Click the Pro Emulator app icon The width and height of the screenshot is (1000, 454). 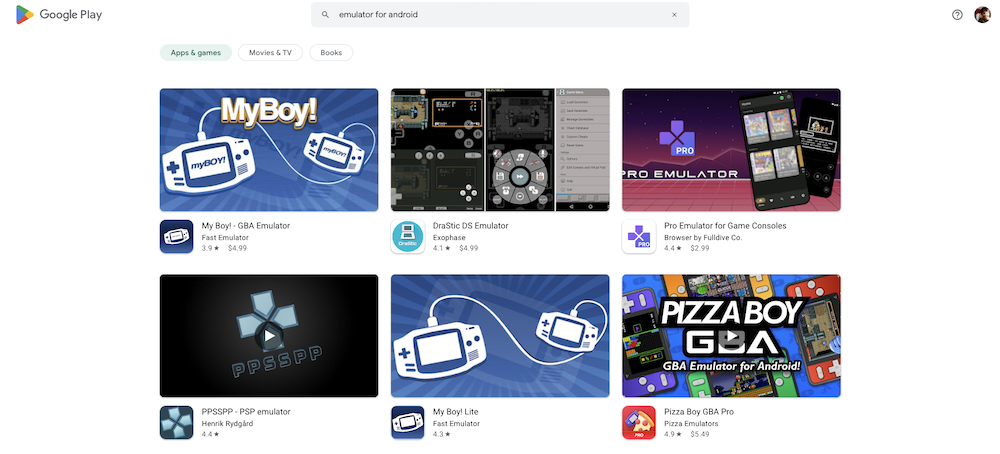639,237
